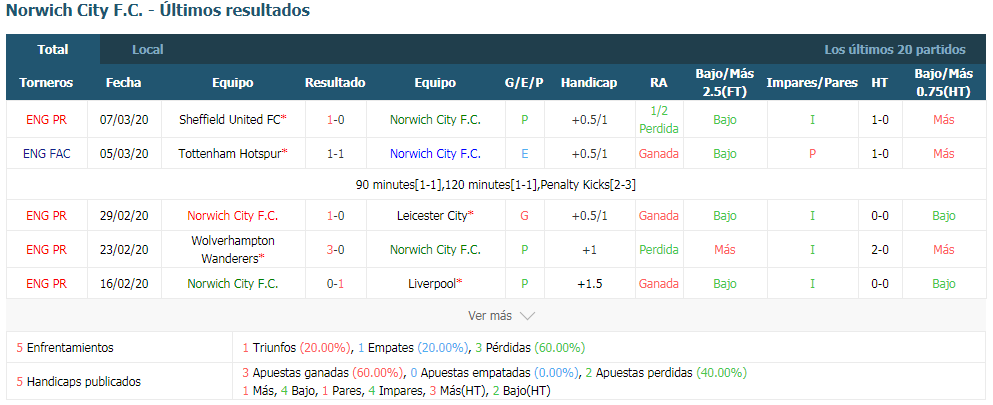
Task: Click ENG FAC tournament label
Action: (x=46, y=153)
